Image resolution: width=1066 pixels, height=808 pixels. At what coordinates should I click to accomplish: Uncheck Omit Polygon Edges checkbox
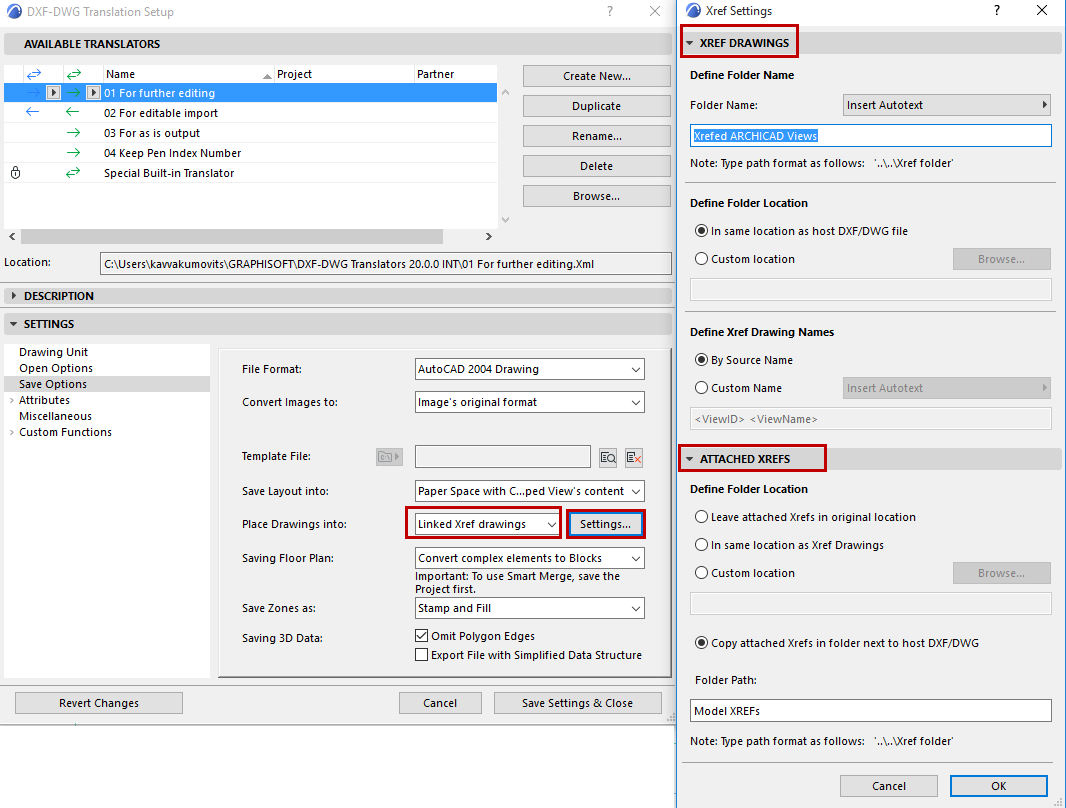[422, 635]
